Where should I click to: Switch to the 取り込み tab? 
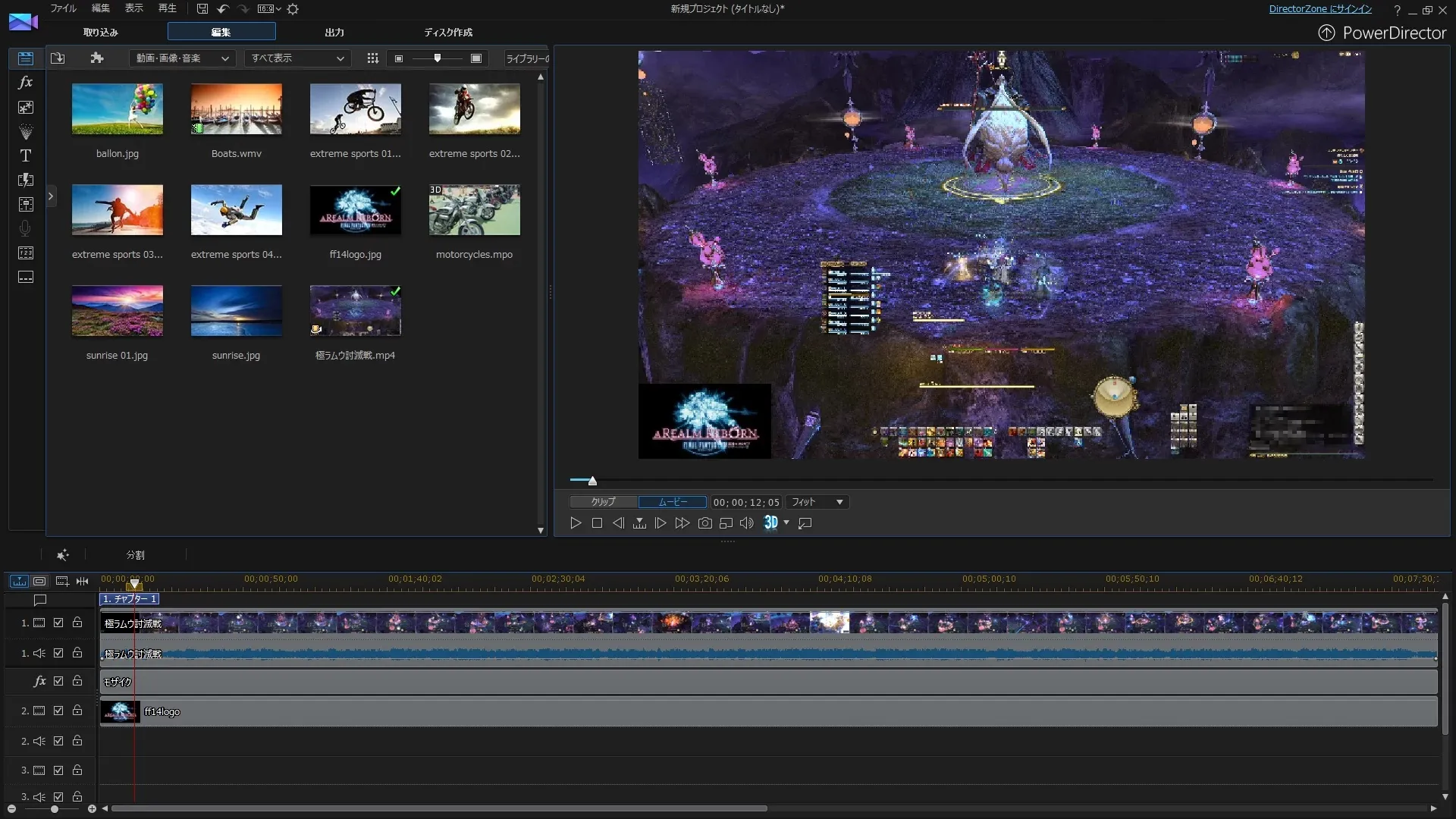click(x=101, y=32)
